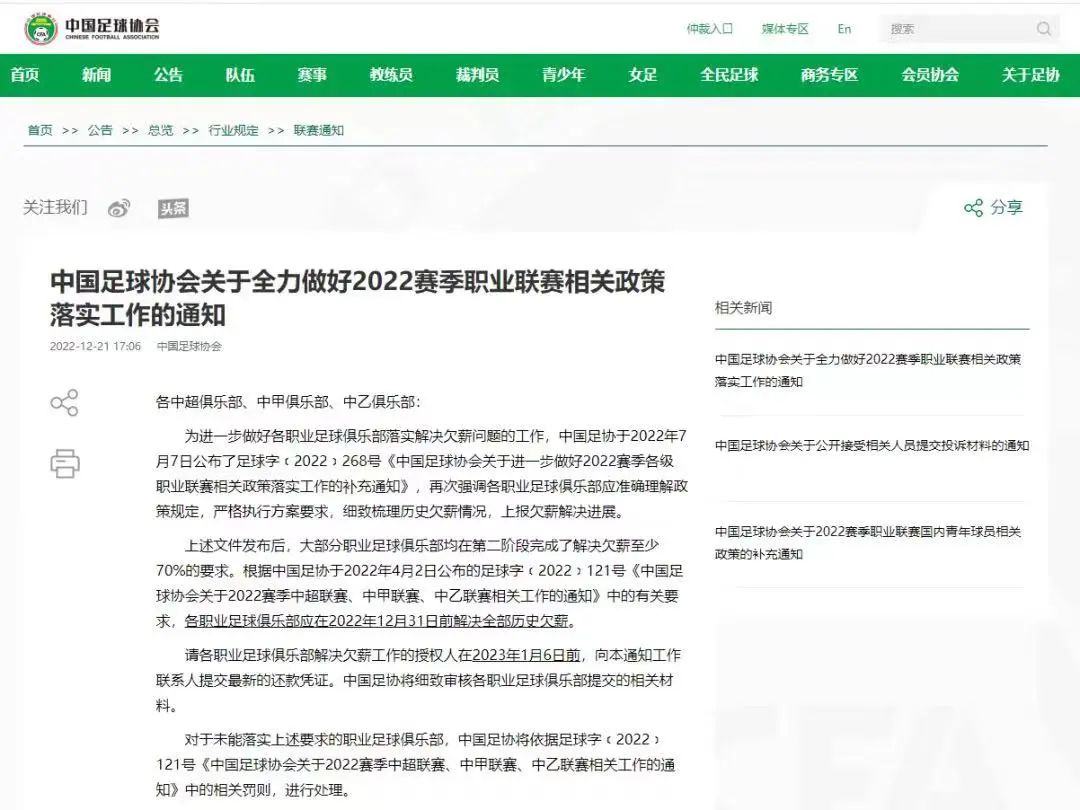The width and height of the screenshot is (1080, 810).
Task: Open the 赛事 nav menu
Action: point(312,75)
